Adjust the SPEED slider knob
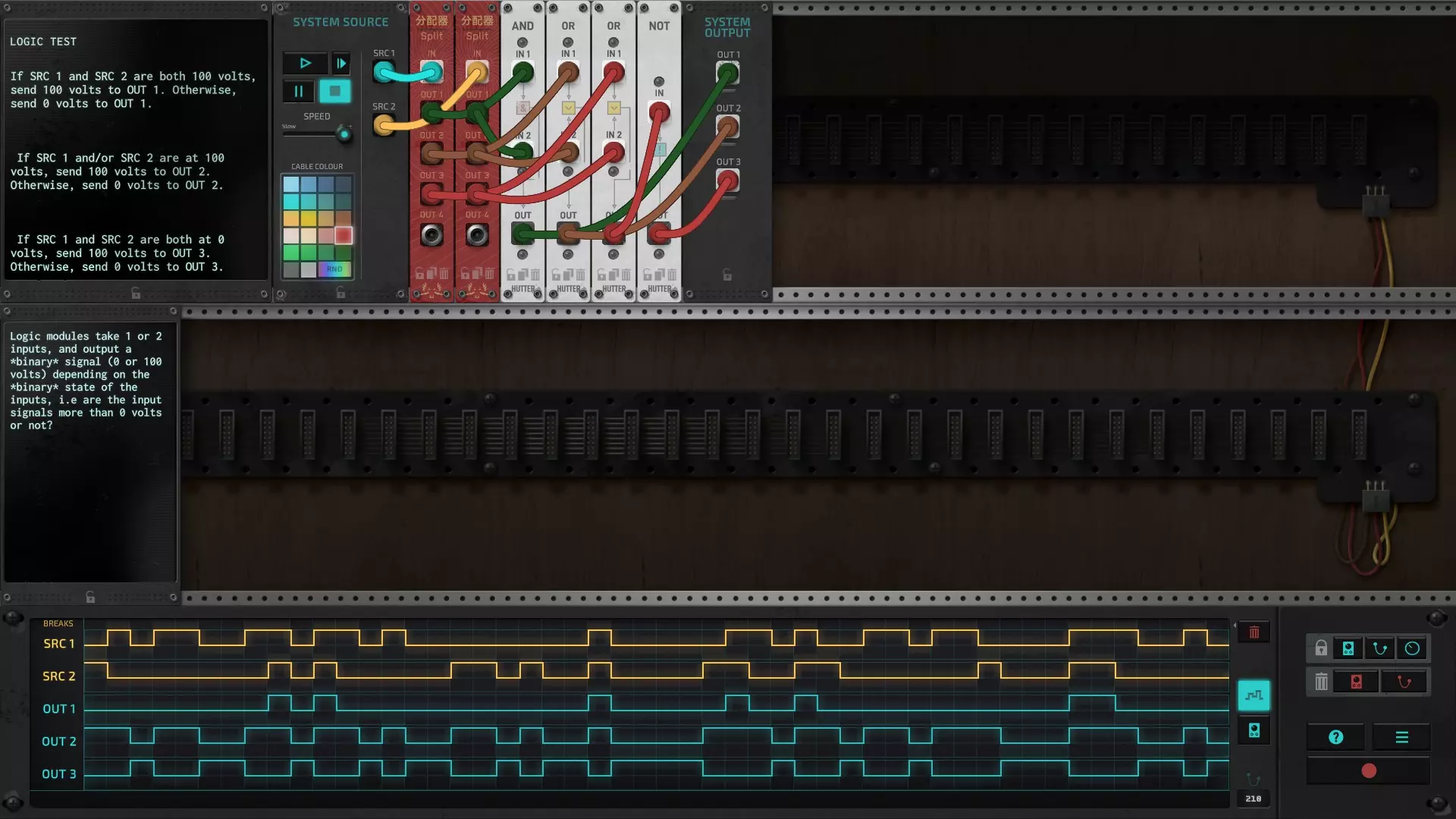Viewport: 1456px width, 819px height. click(x=344, y=135)
